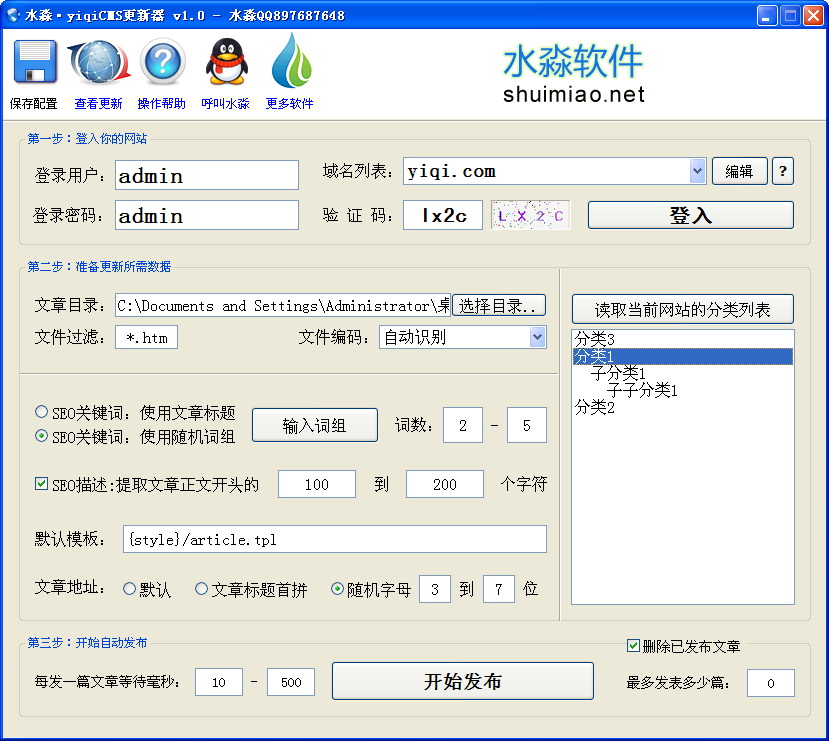Click the 登入 button

click(690, 215)
